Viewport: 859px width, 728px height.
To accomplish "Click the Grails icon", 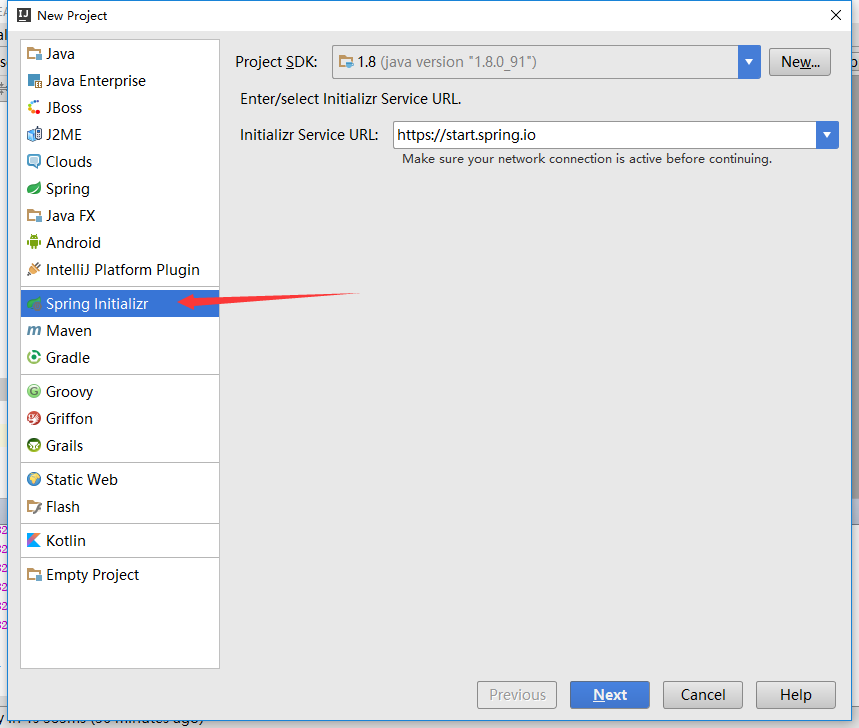I will pyautogui.click(x=34, y=445).
